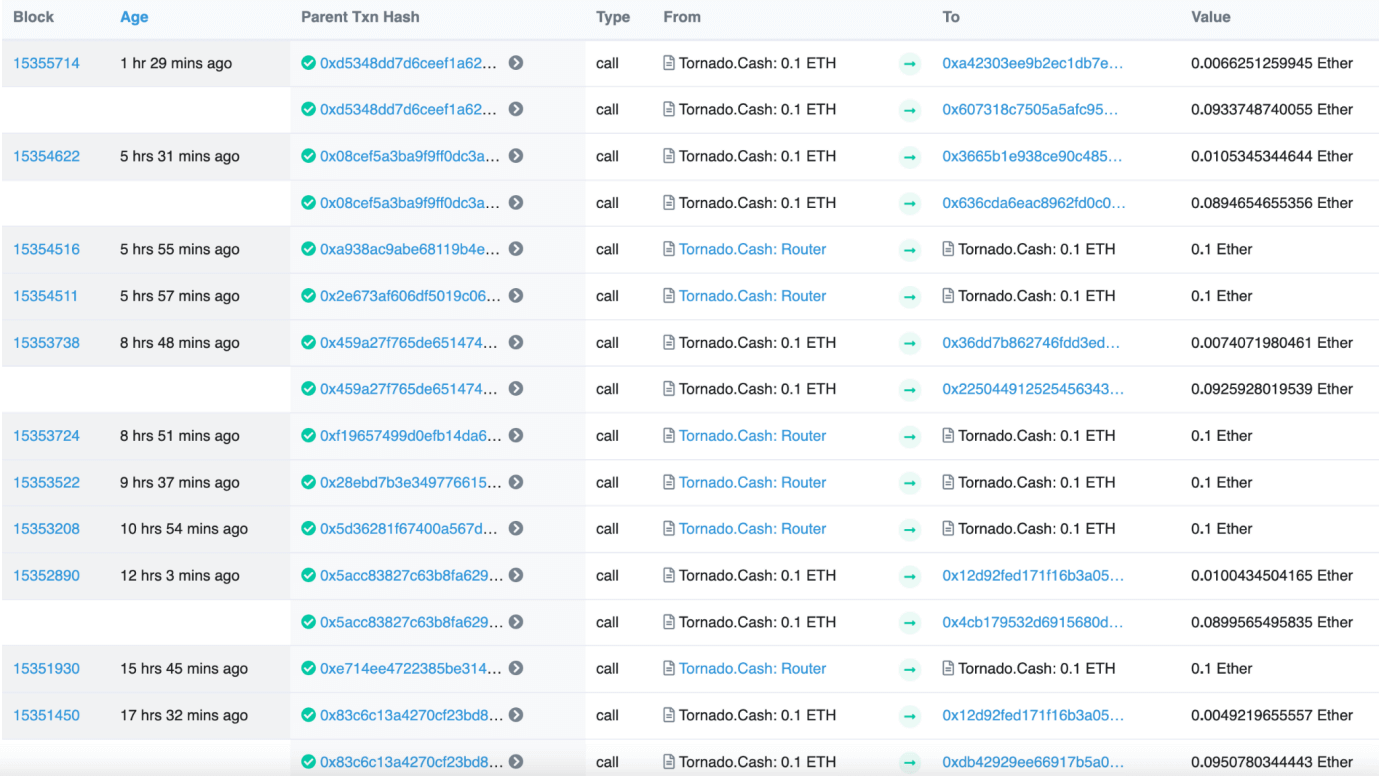Image resolution: width=1379 pixels, height=776 pixels.
Task: Select the age '17 hrs 32 mins ago'
Action: 184,715
